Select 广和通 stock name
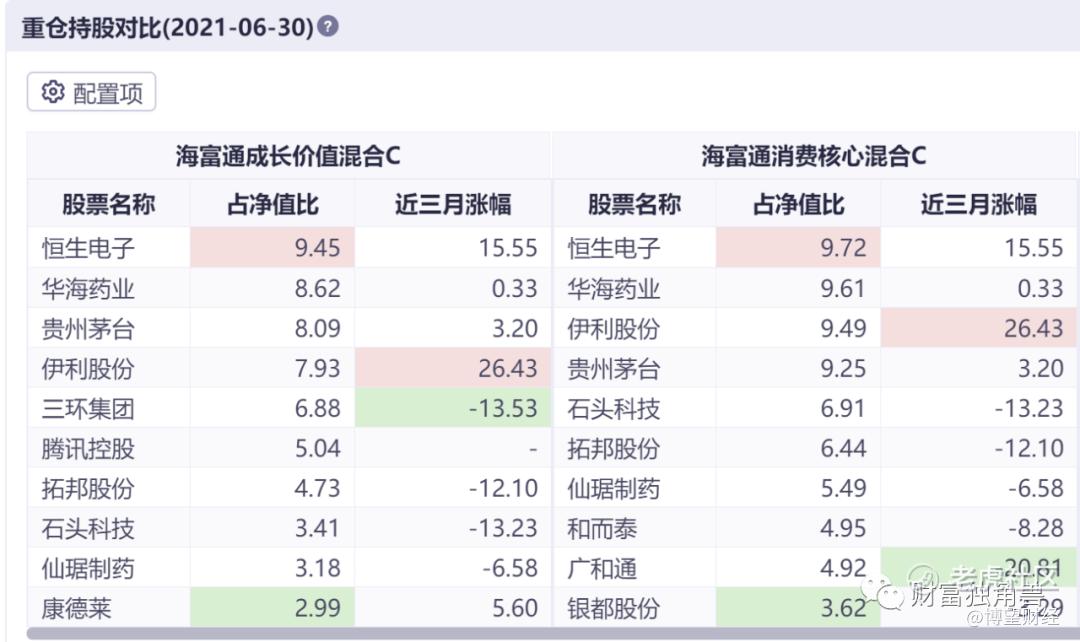1080x642 pixels. [x=602, y=568]
